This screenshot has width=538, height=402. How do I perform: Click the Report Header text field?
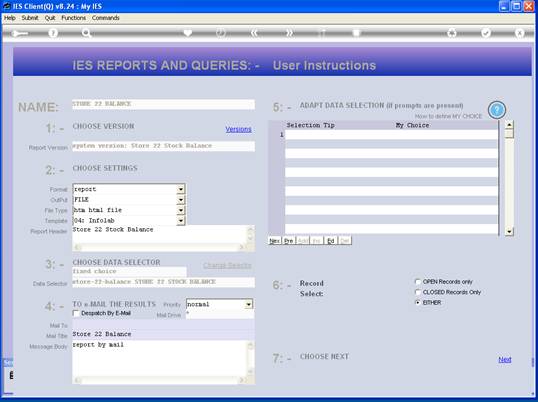pyautogui.click(x=160, y=234)
